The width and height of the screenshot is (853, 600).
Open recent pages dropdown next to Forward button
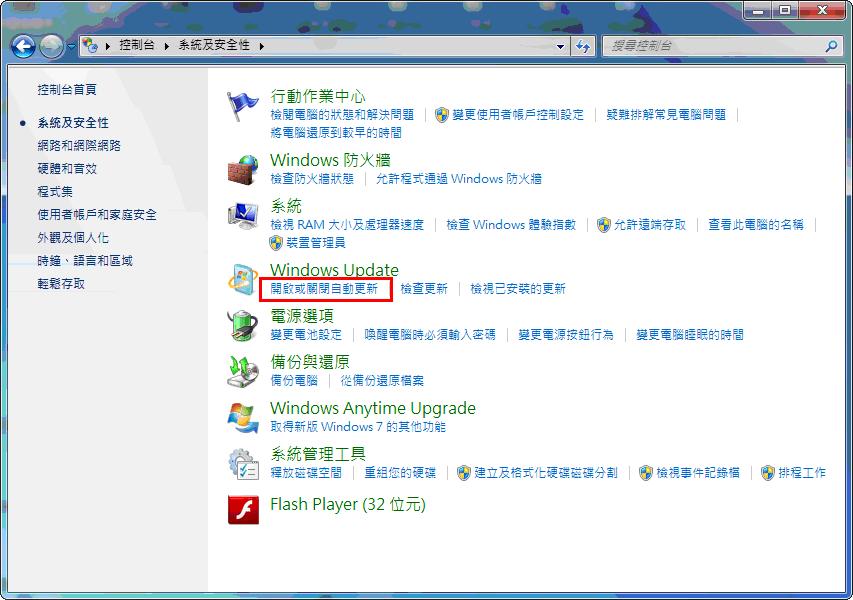coord(71,47)
